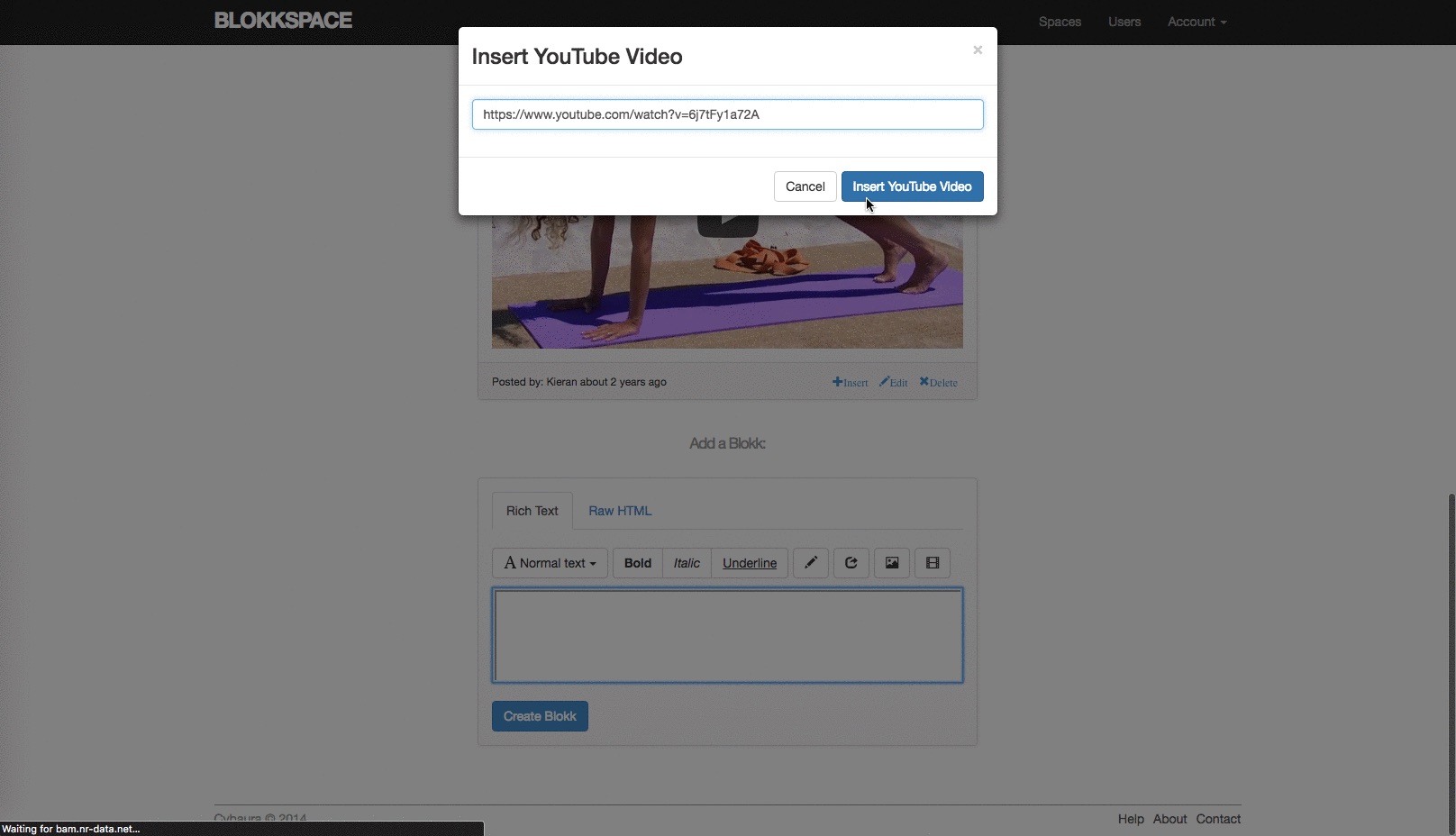Open the Normal text style dropdown
Viewport: 1456px width, 836px height.
coord(550,563)
